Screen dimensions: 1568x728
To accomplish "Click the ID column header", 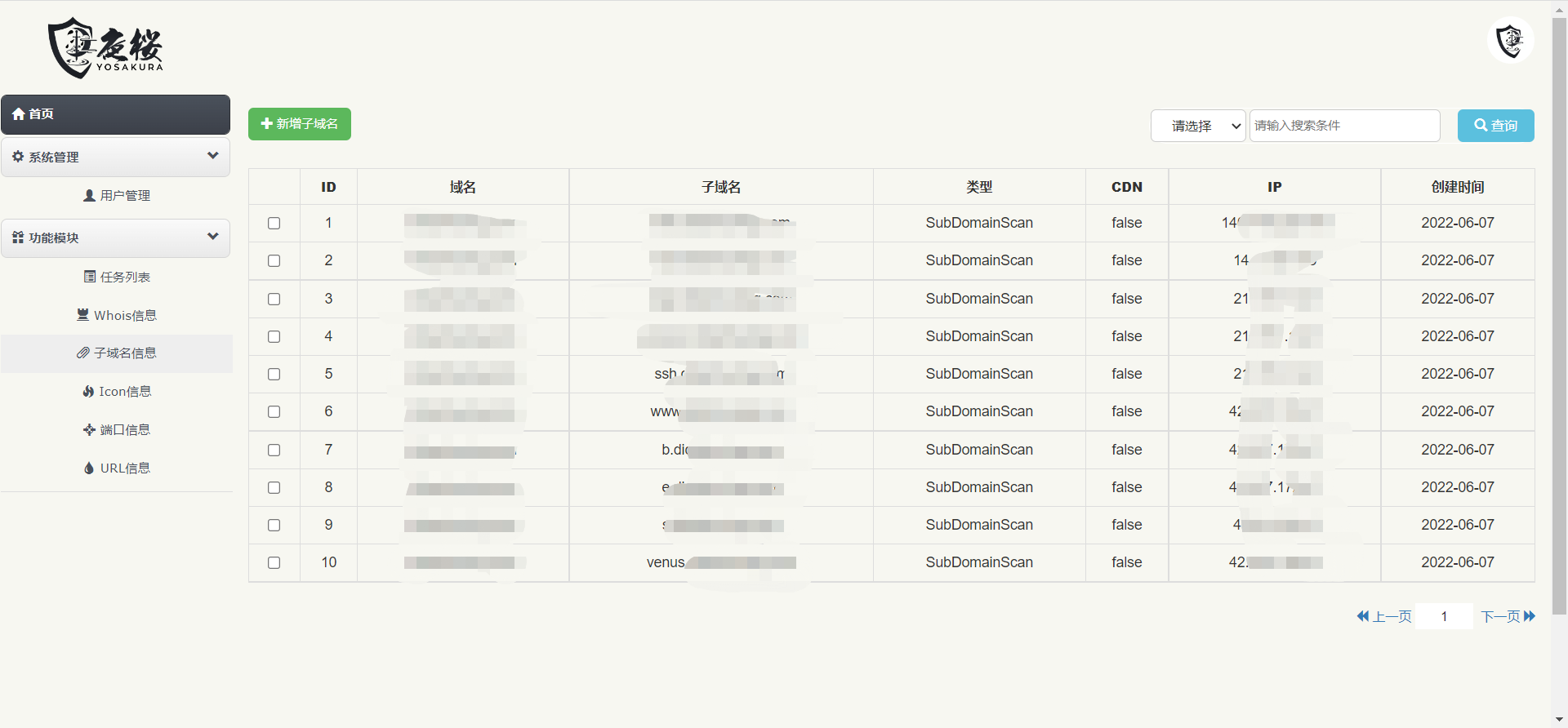I will (328, 187).
